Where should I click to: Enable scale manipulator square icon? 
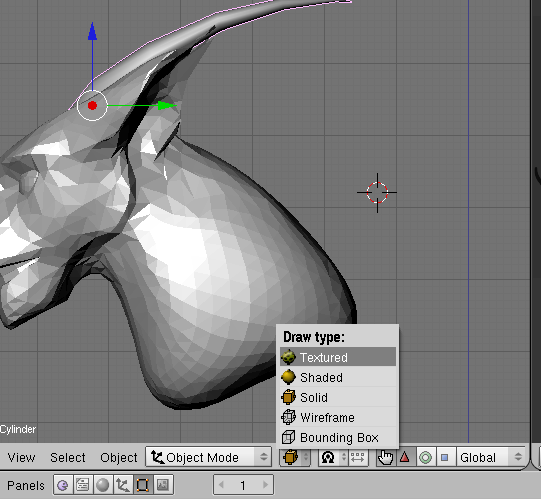(445, 457)
